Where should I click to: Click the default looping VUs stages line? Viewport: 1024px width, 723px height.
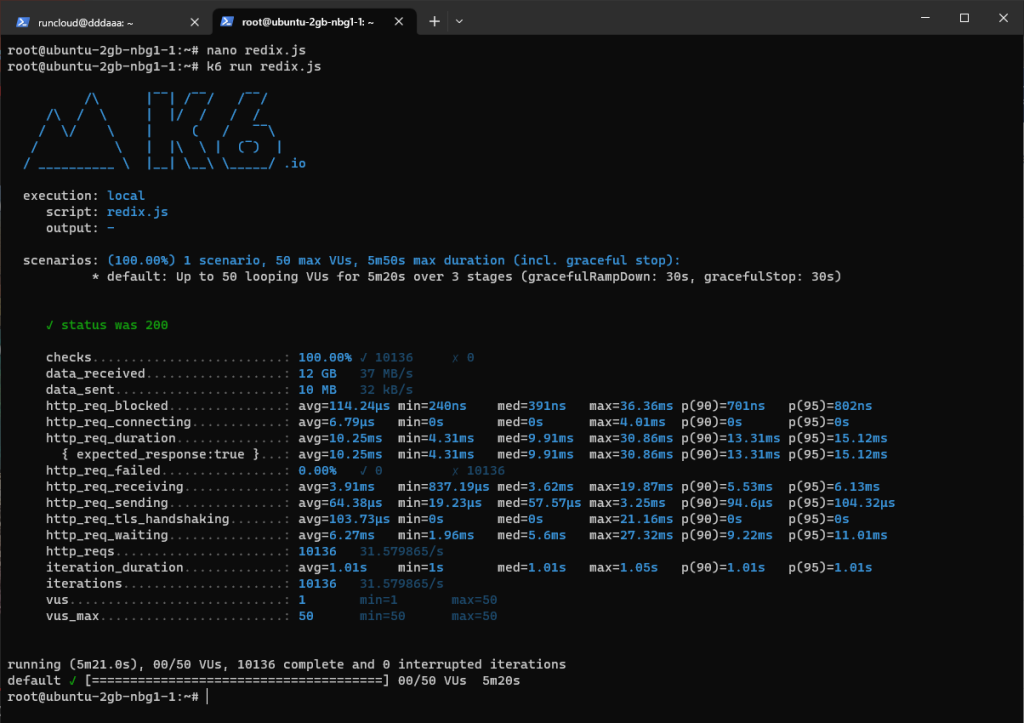(x=466, y=277)
